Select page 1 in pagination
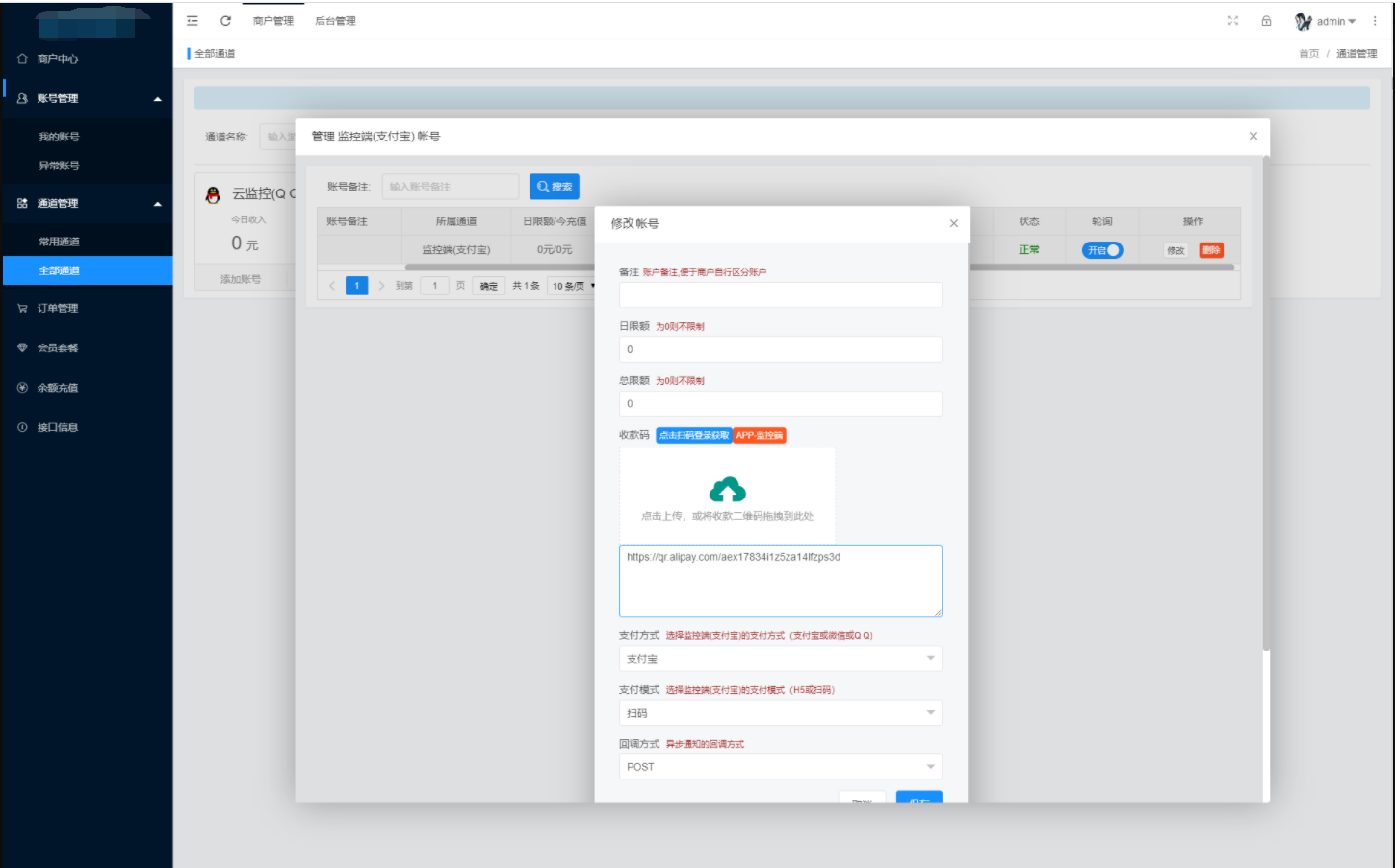The width and height of the screenshot is (1395, 868). tap(356, 286)
